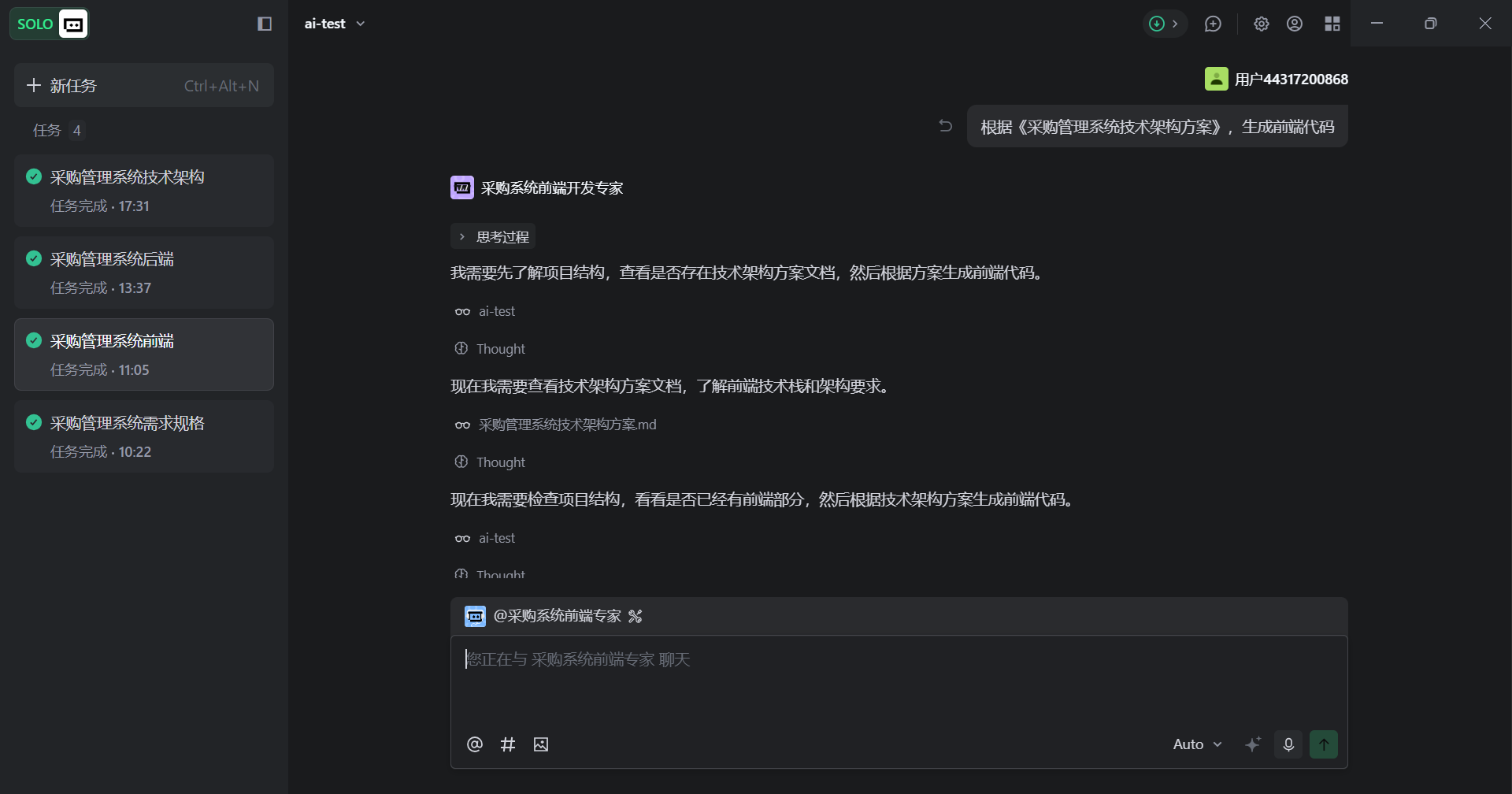Click the plus icon beside 新任务
This screenshot has width=1512, height=794.
click(x=33, y=85)
